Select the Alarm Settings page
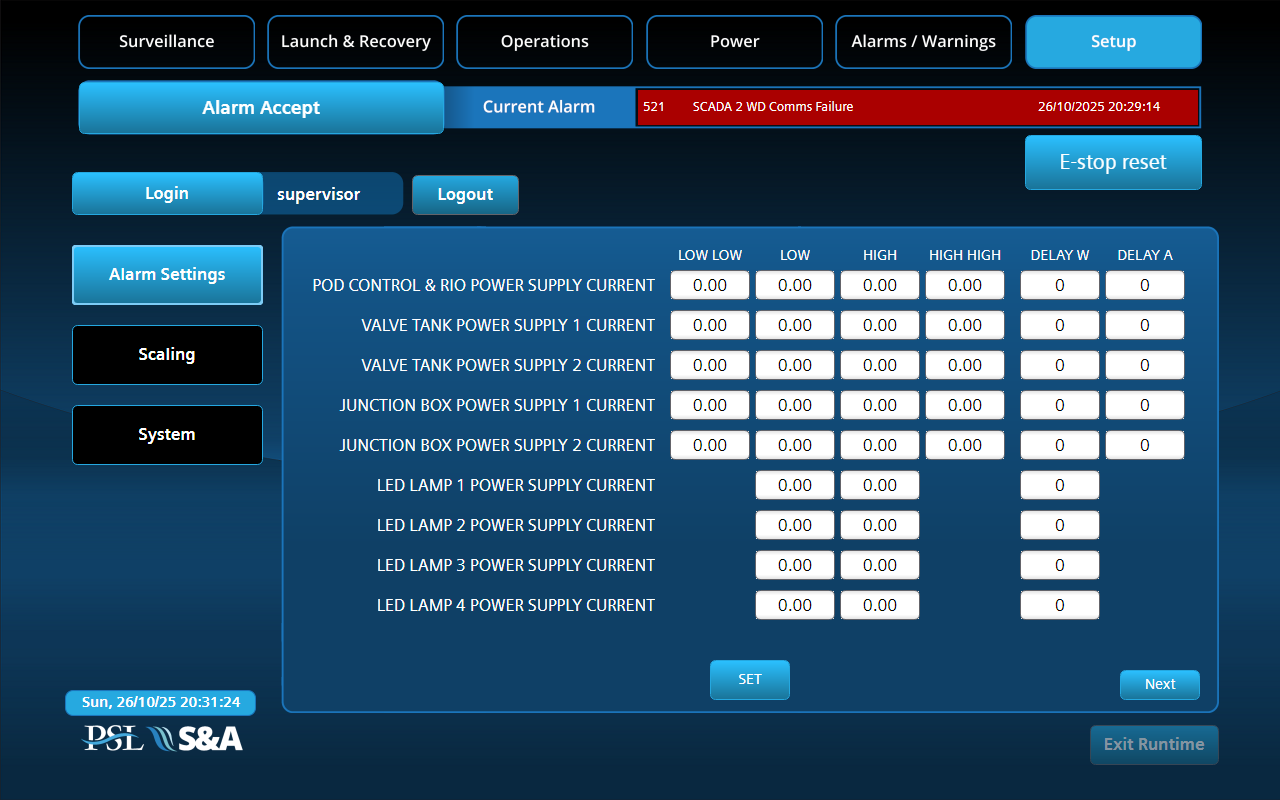 pyautogui.click(x=167, y=275)
